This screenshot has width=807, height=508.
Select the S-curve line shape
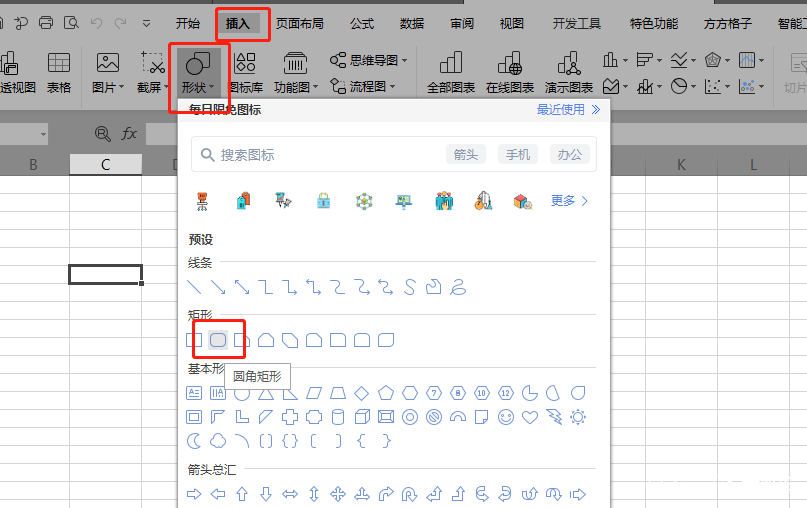[x=410, y=287]
